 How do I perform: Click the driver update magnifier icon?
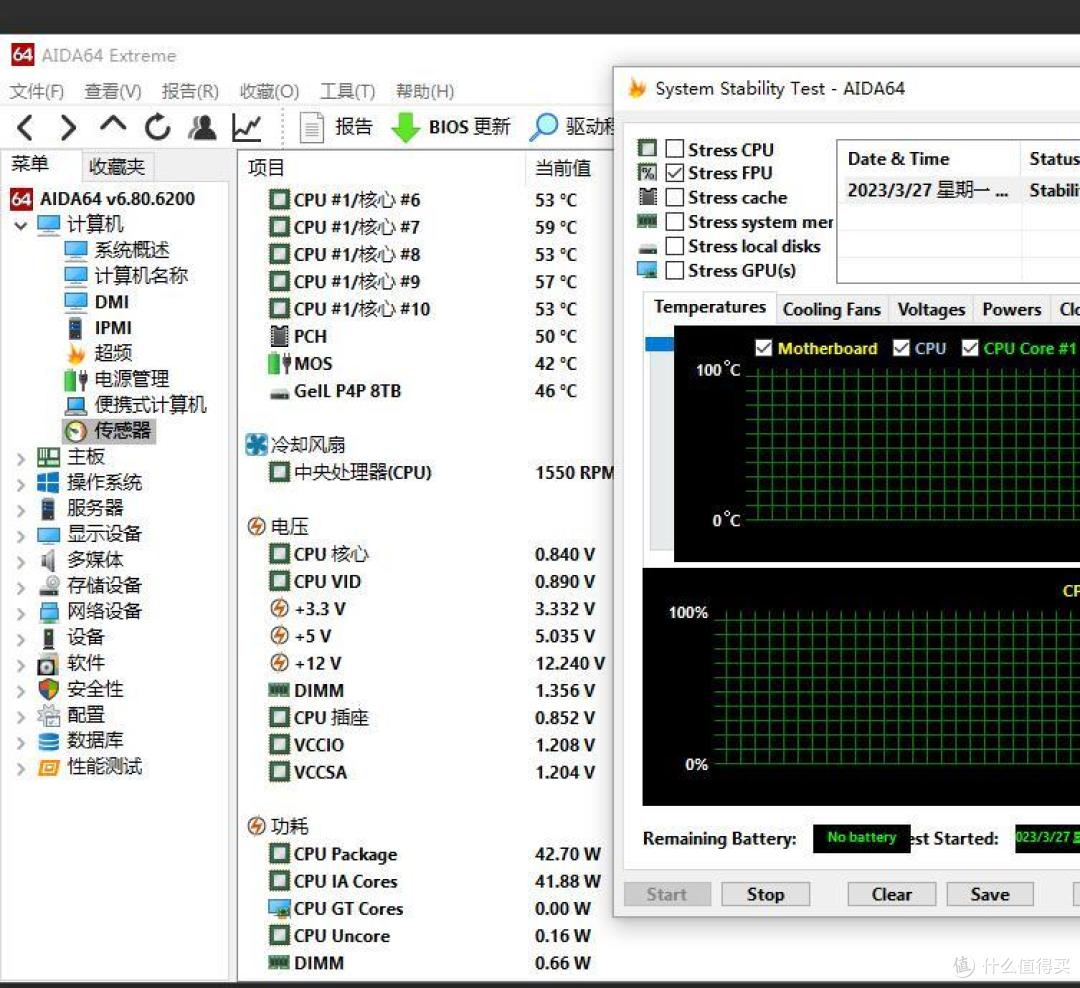[x=543, y=127]
